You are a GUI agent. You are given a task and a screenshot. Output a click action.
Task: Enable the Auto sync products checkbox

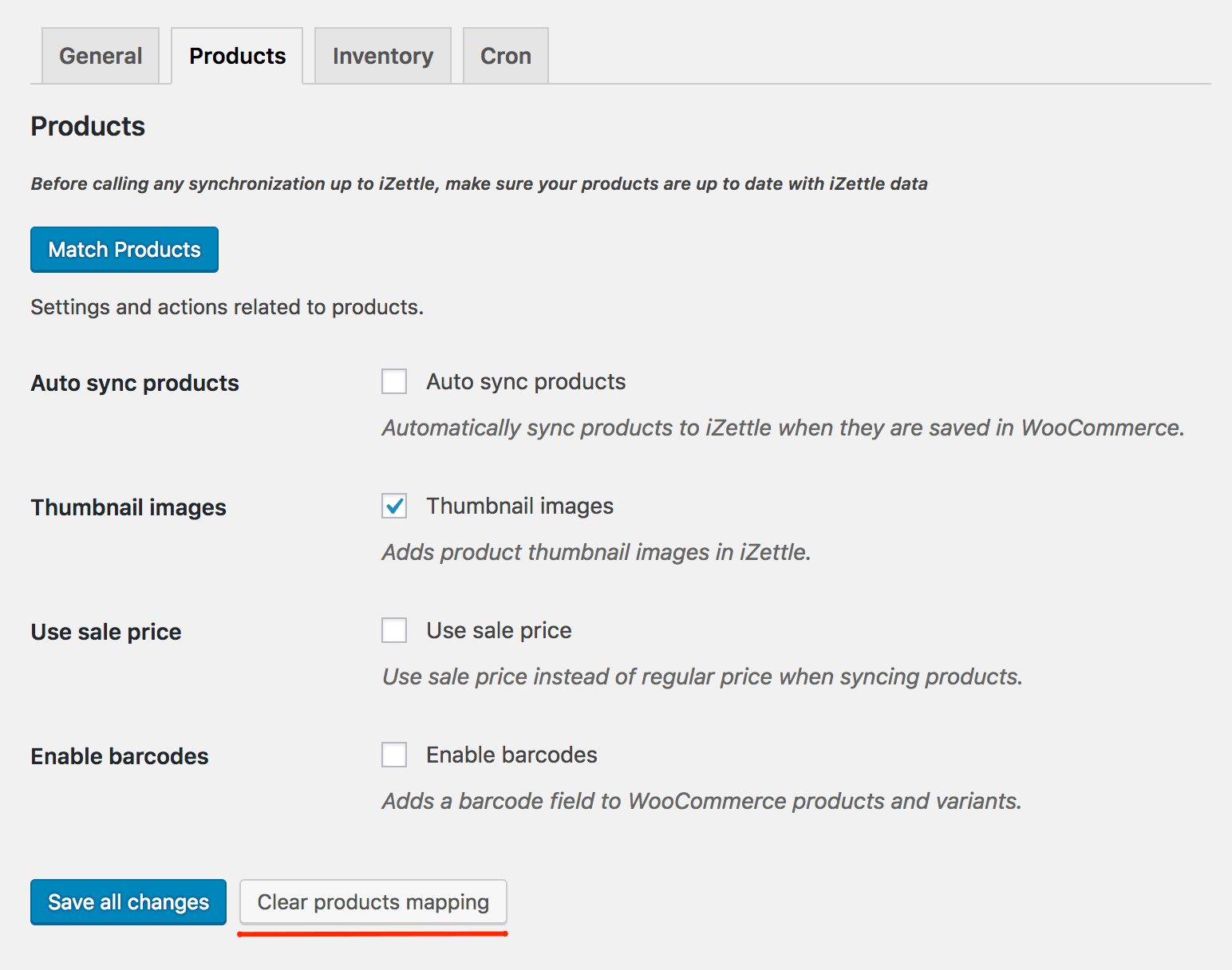(393, 381)
